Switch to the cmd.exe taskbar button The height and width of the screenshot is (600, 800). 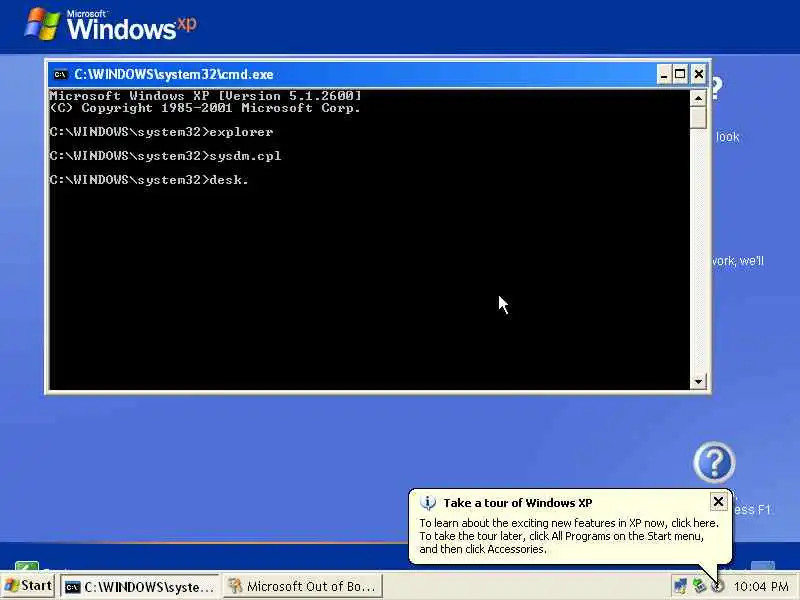(x=139, y=587)
